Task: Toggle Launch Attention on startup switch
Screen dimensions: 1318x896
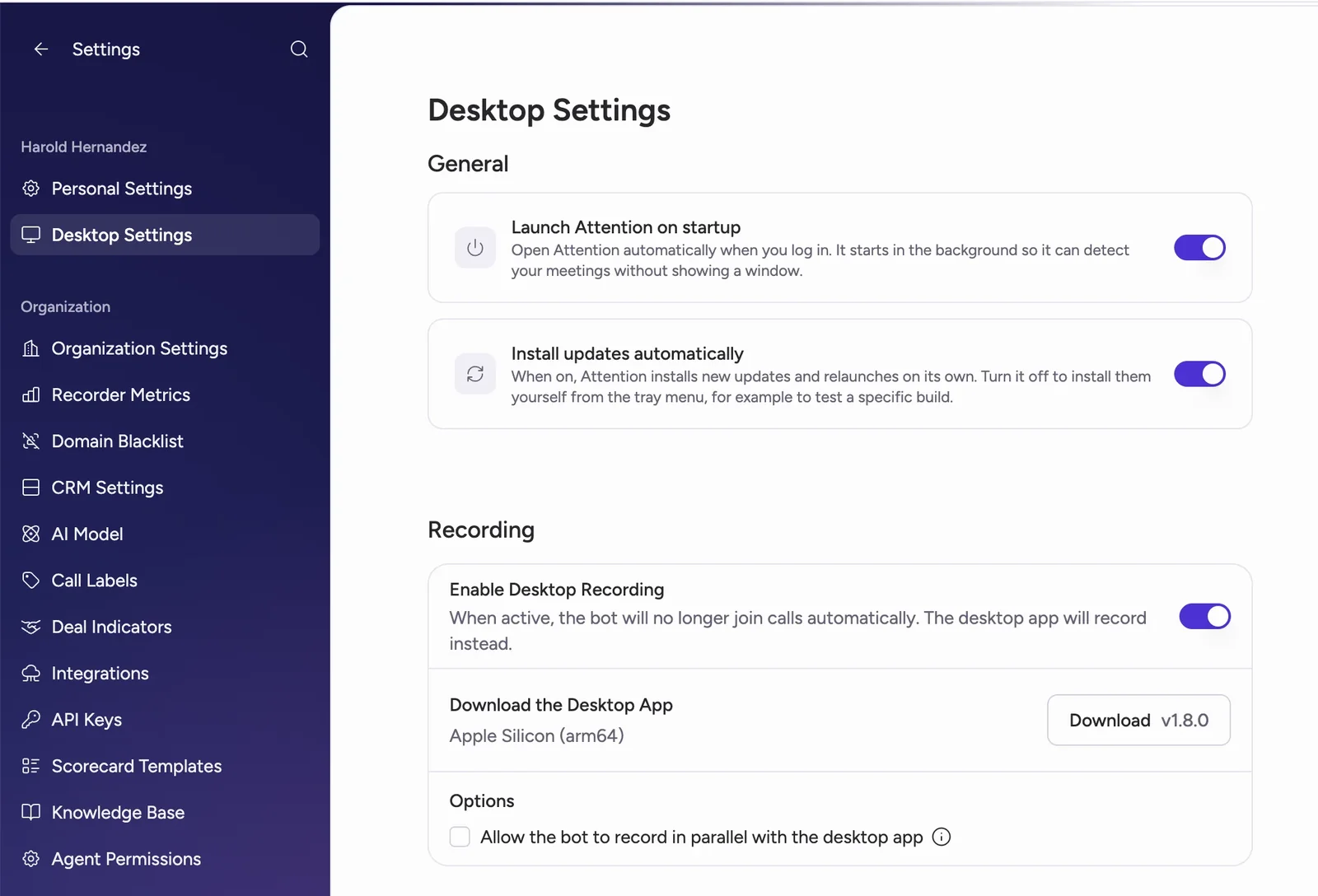Action: 1199,248
